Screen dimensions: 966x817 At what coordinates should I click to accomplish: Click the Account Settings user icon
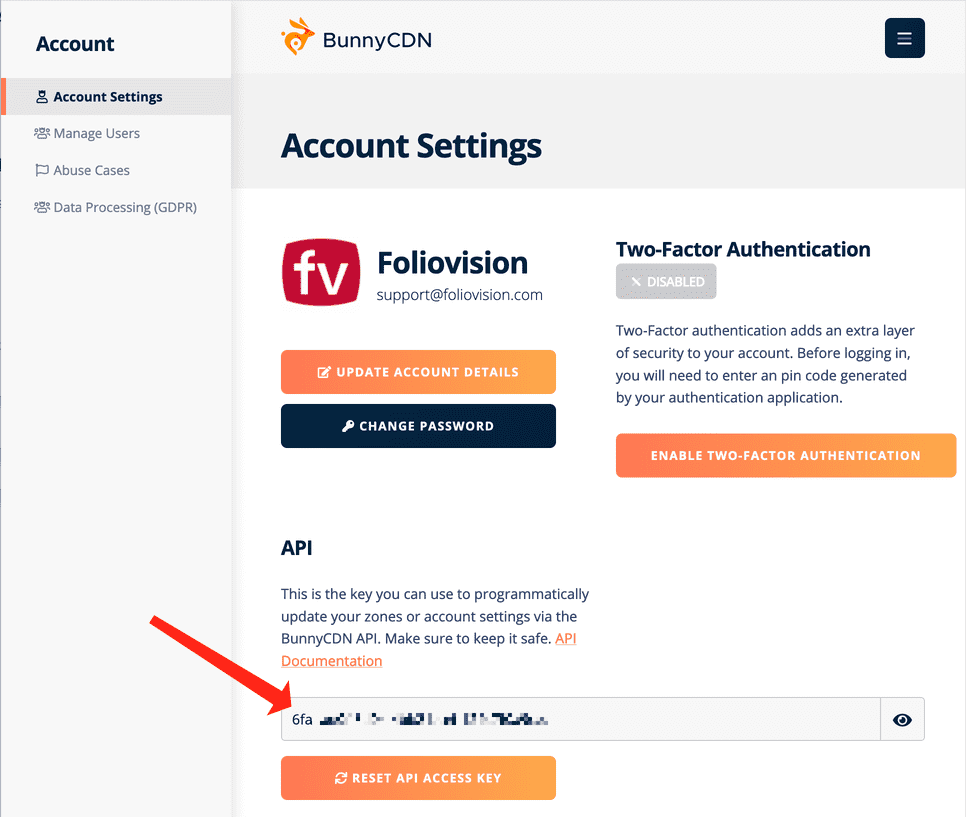coord(42,97)
